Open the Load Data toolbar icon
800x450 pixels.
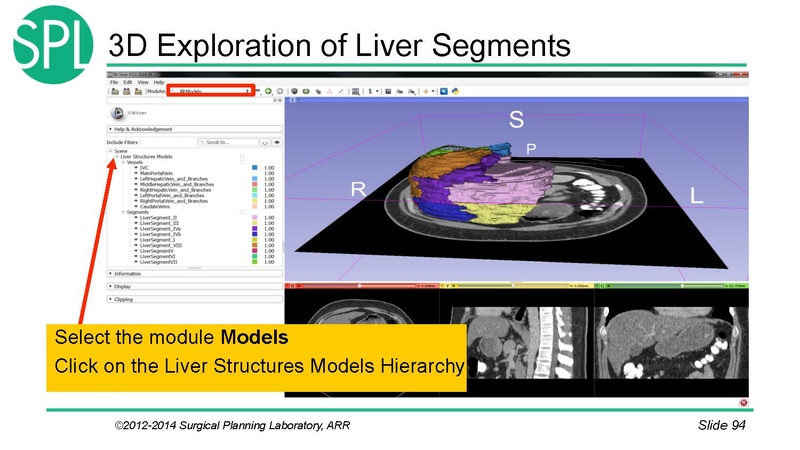115,91
